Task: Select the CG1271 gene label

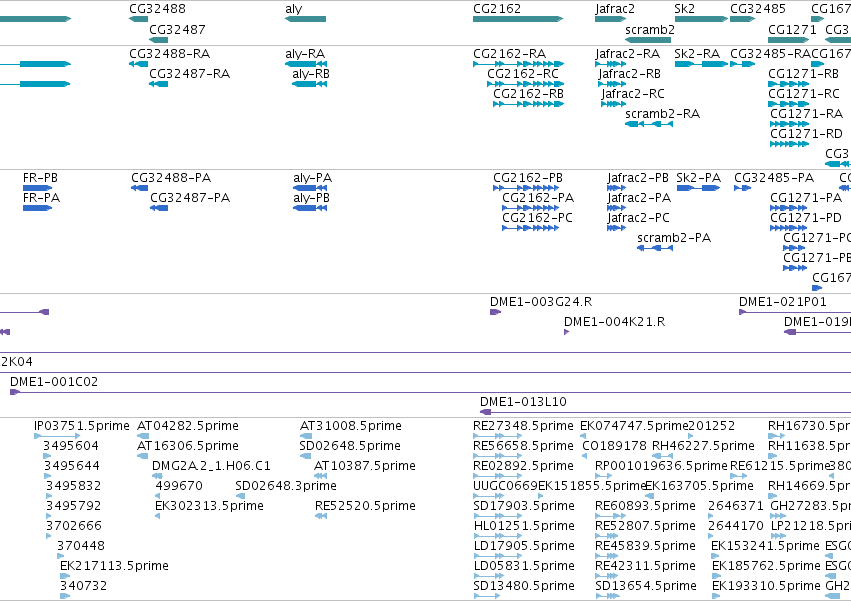Action: point(792,29)
